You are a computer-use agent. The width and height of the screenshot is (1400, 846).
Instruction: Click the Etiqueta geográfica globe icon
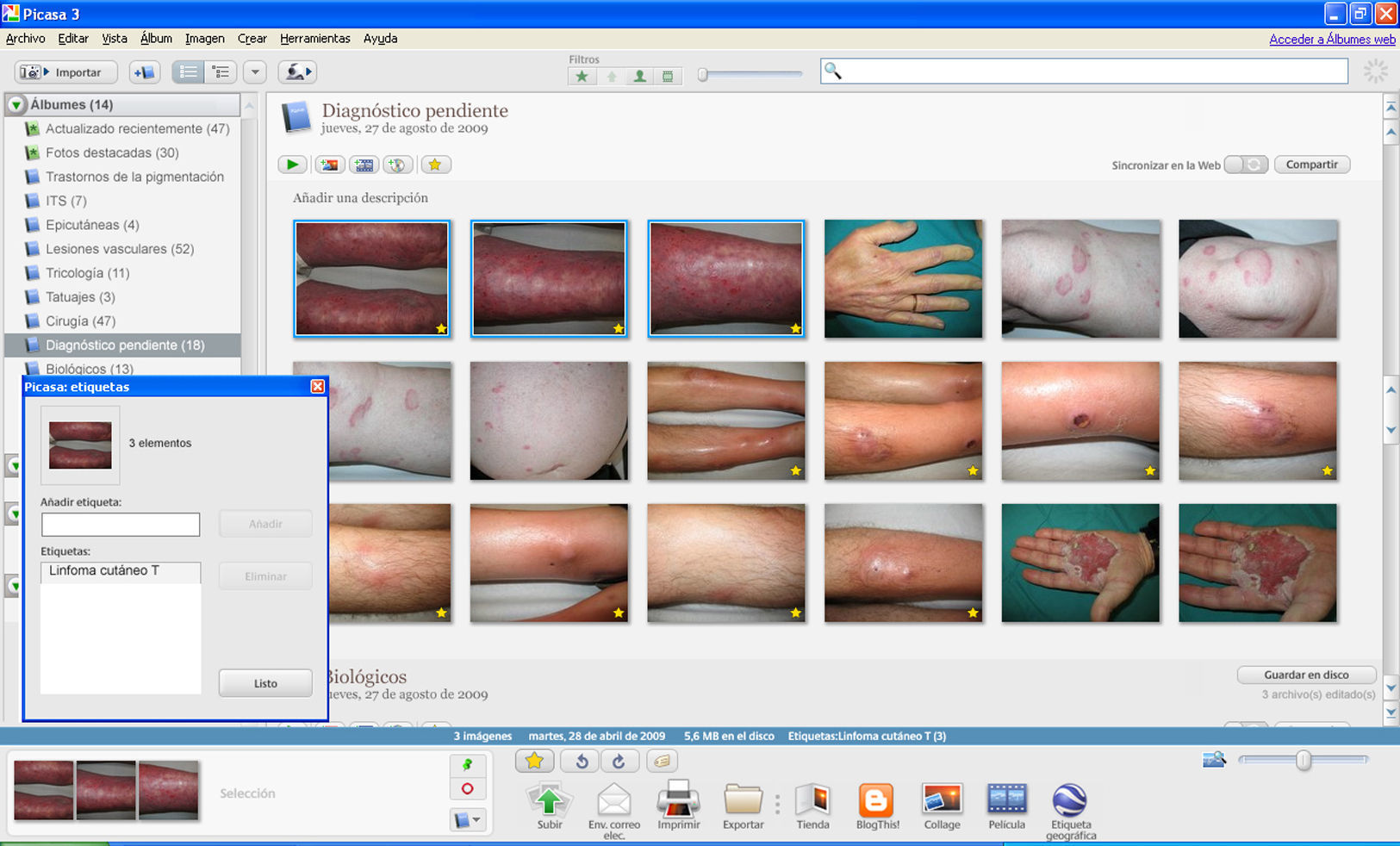(x=1070, y=800)
